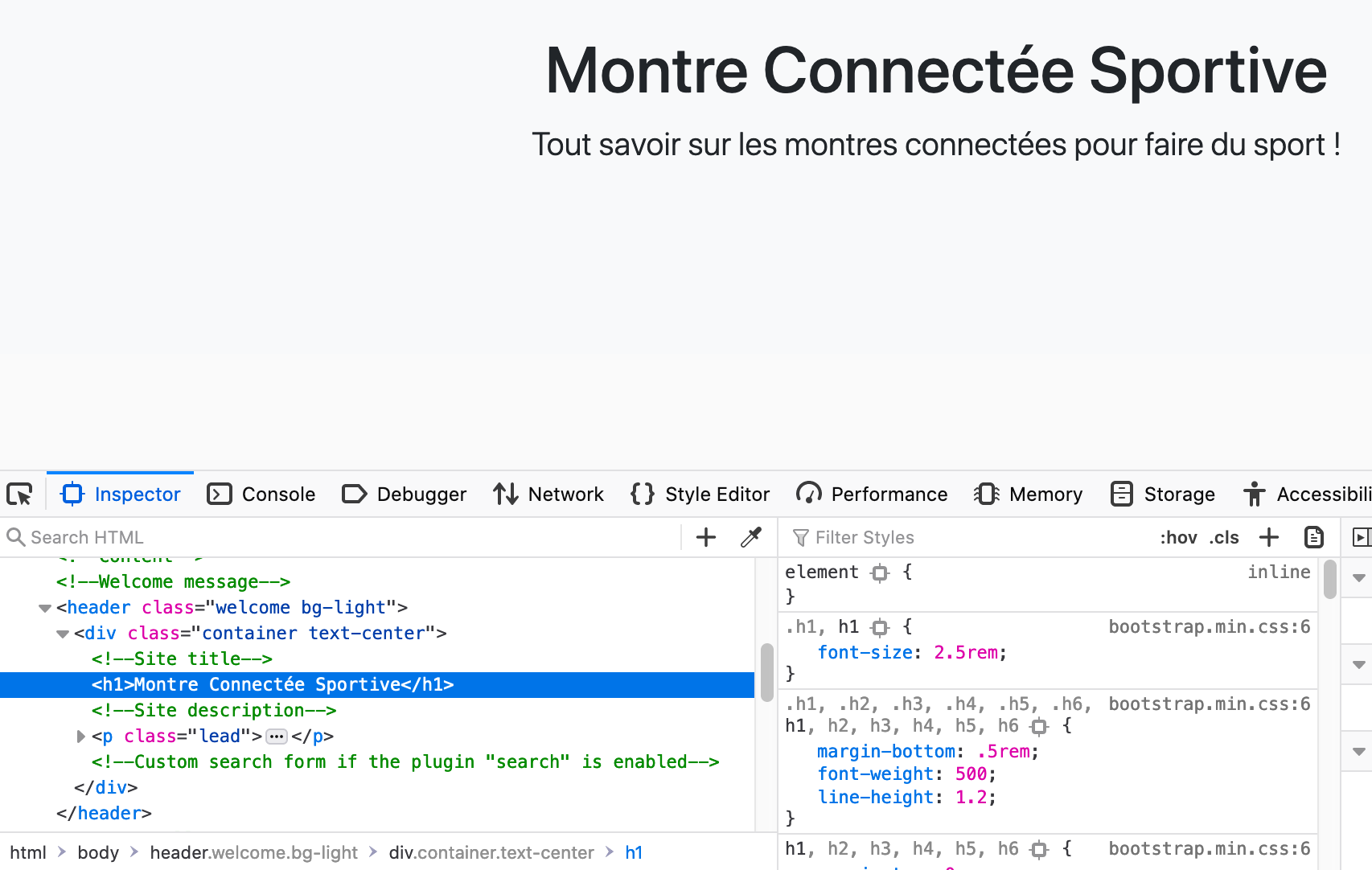Highlight elements matching element inline rule
This screenshot has height=870, width=1372.
[x=880, y=572]
